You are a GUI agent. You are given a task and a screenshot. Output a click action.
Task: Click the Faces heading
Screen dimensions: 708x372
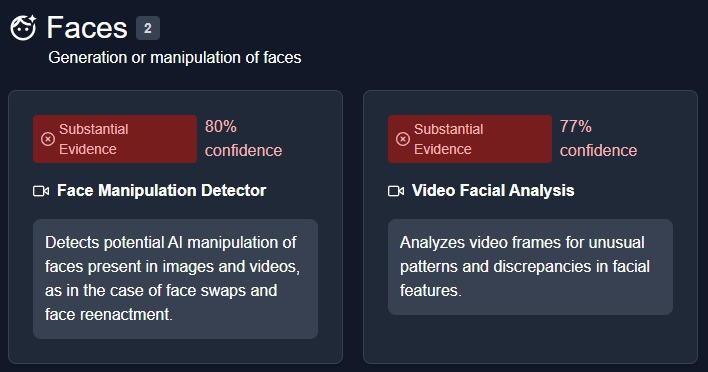pos(87,28)
